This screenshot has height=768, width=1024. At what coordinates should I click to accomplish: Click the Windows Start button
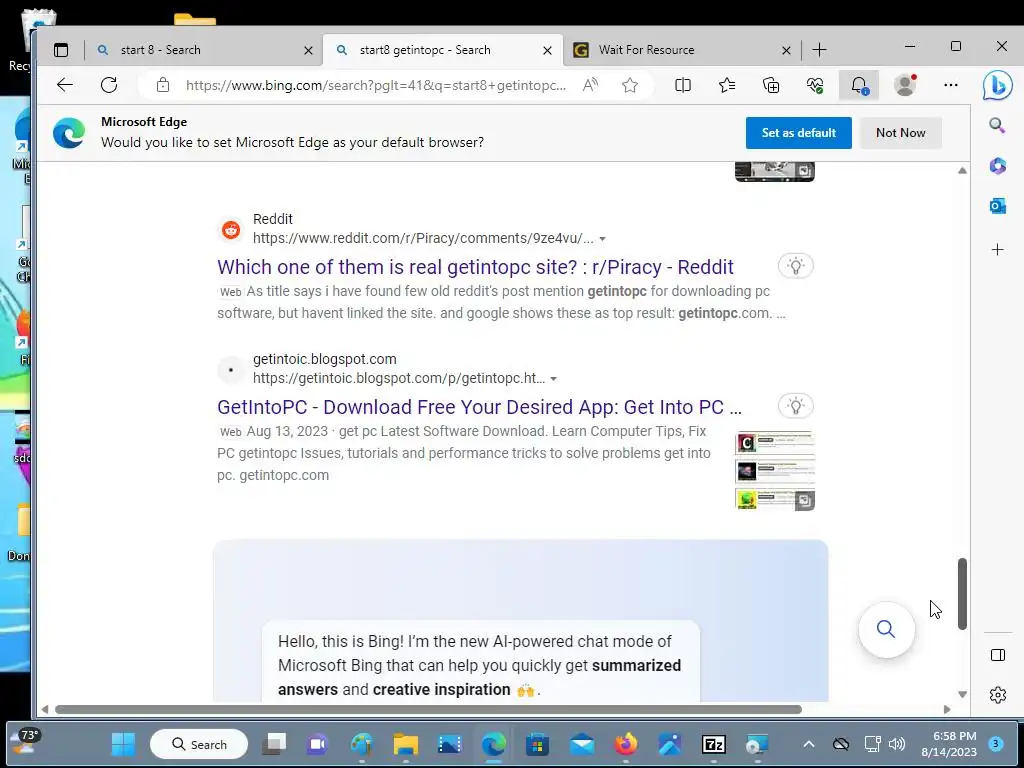coord(123,744)
